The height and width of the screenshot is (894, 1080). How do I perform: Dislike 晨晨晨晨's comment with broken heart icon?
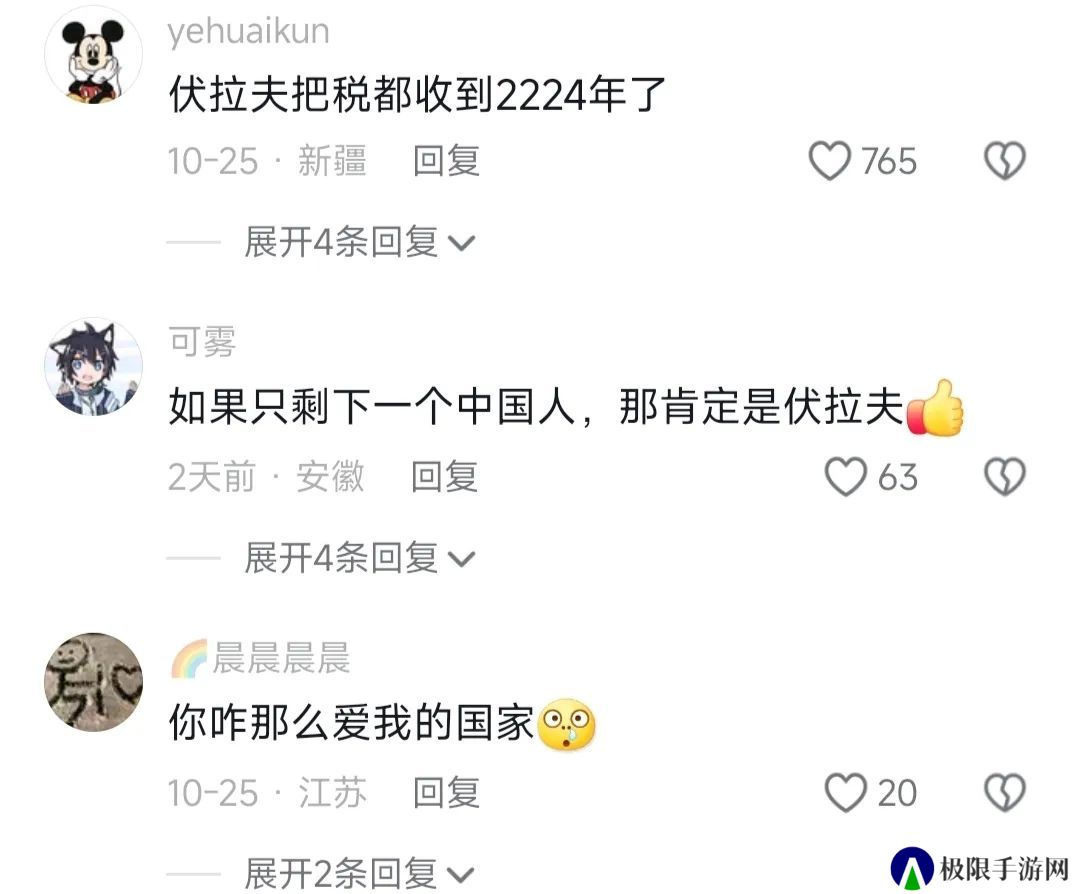click(x=1005, y=793)
